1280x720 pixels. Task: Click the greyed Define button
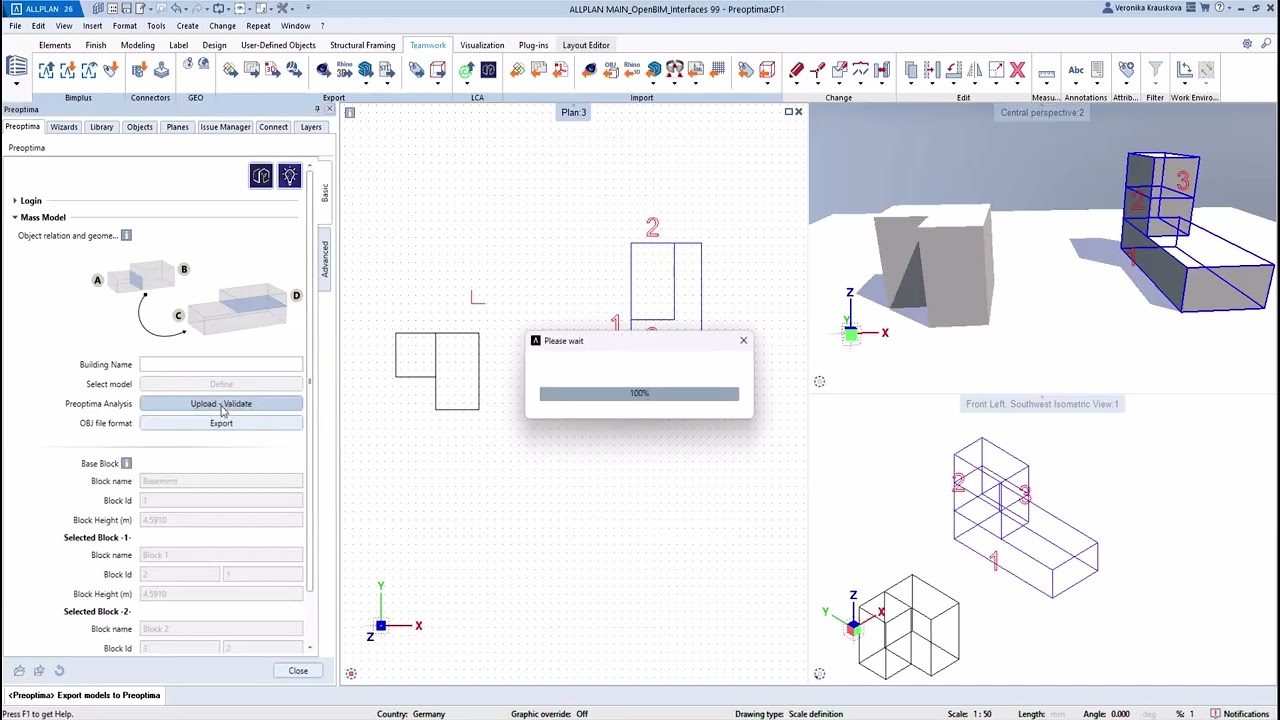[221, 384]
